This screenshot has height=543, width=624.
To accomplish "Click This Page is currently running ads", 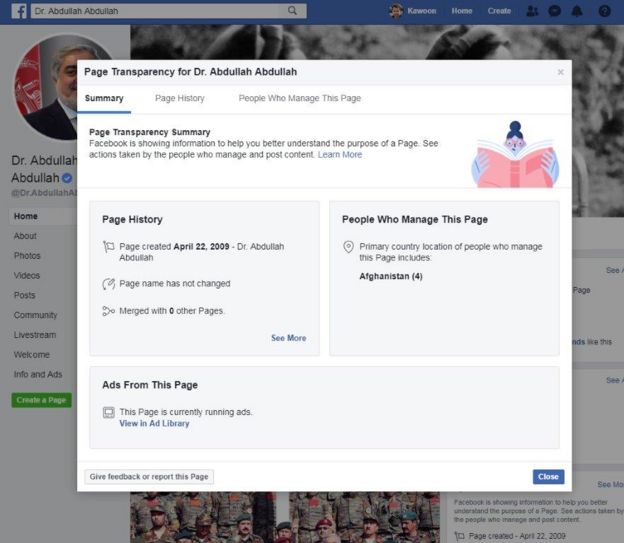I will click(186, 412).
